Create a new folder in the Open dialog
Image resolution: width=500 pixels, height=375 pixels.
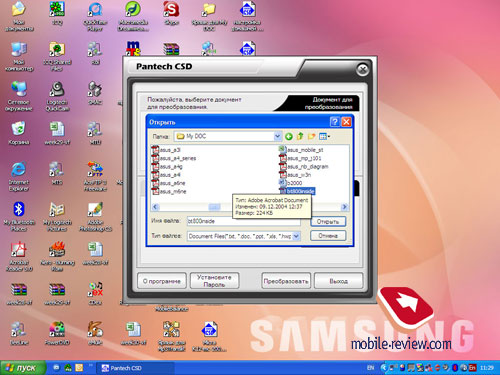pyautogui.click(x=312, y=136)
